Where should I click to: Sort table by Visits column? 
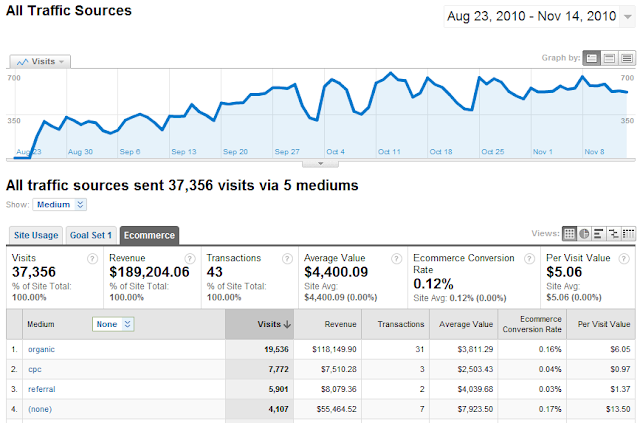click(260, 324)
